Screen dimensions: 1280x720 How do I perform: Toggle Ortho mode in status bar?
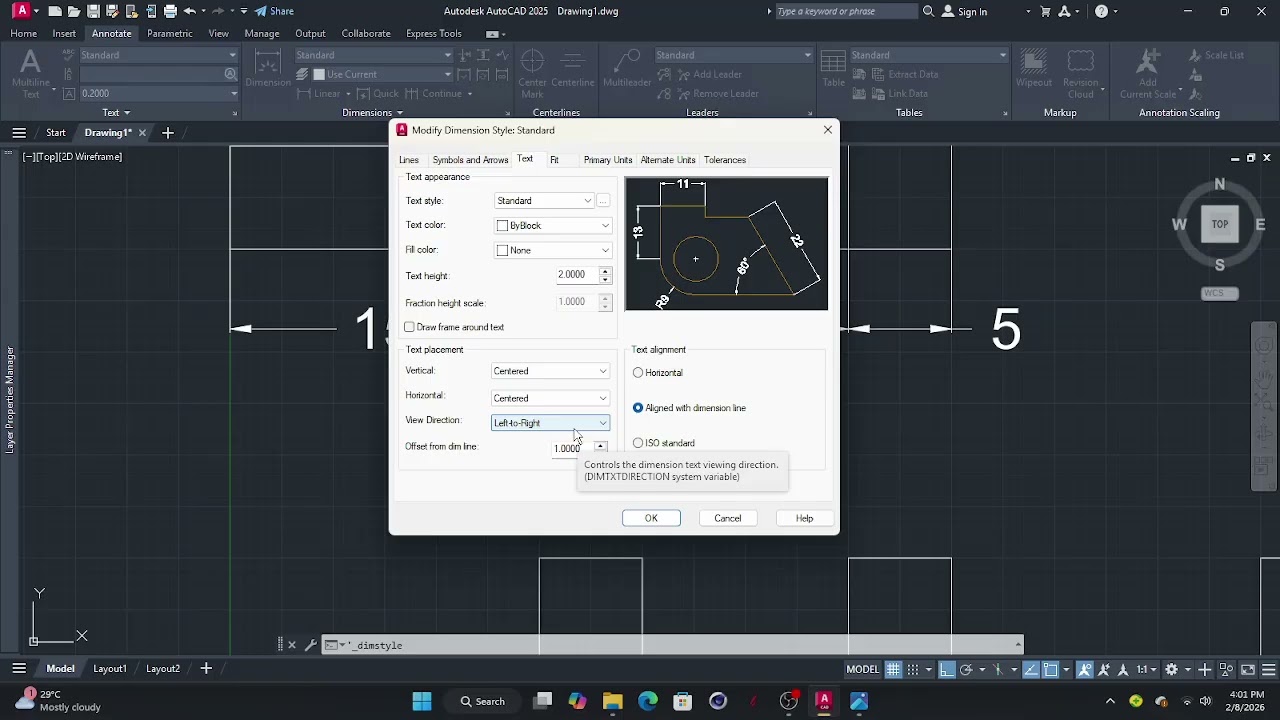[x=947, y=670]
